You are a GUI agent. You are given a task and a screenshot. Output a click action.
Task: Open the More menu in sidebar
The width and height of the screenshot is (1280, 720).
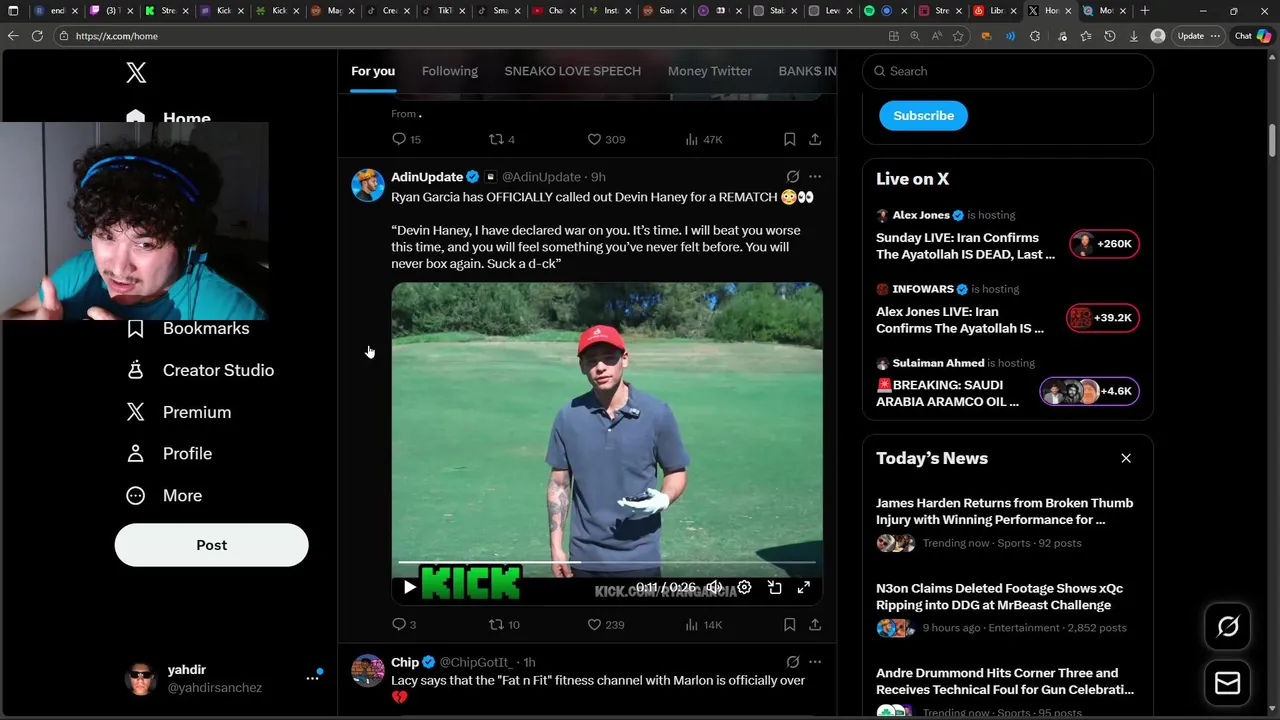pos(165,496)
